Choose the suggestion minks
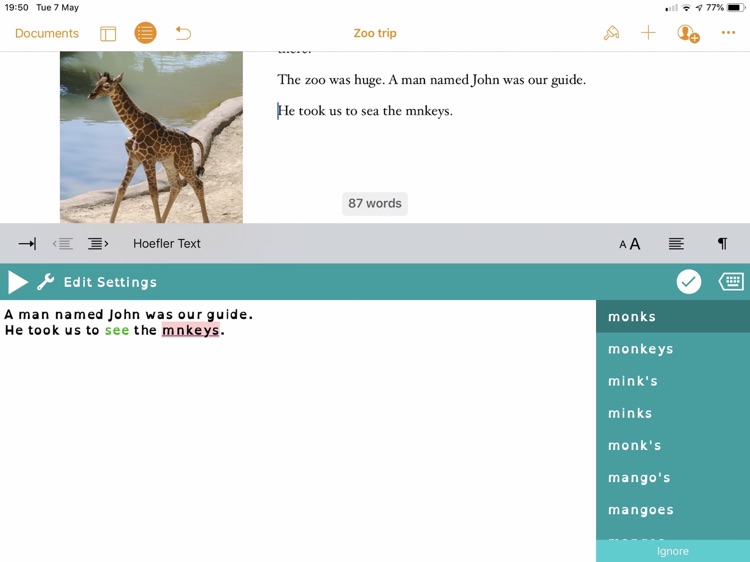 pos(673,413)
